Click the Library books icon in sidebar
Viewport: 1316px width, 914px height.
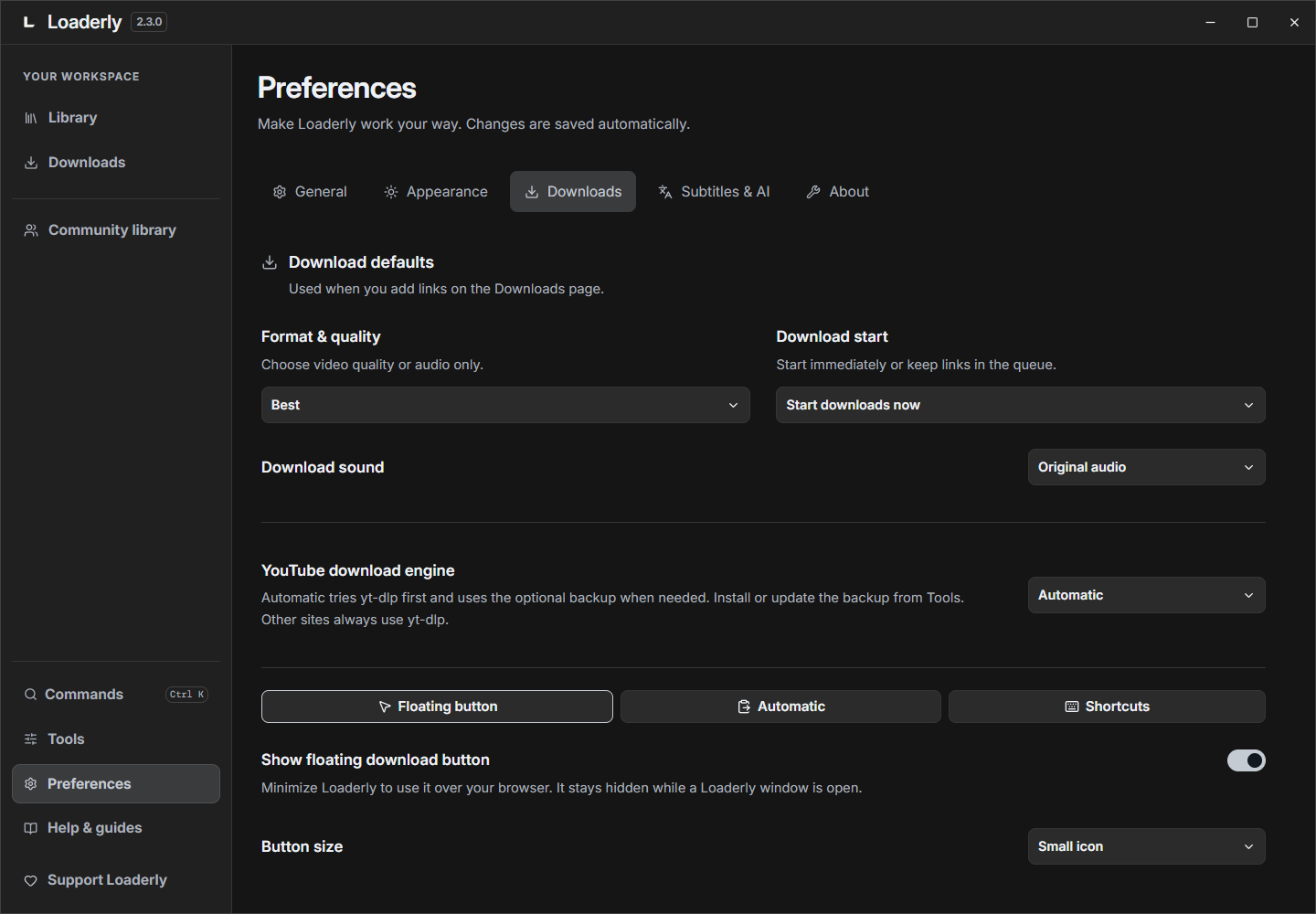pos(31,118)
